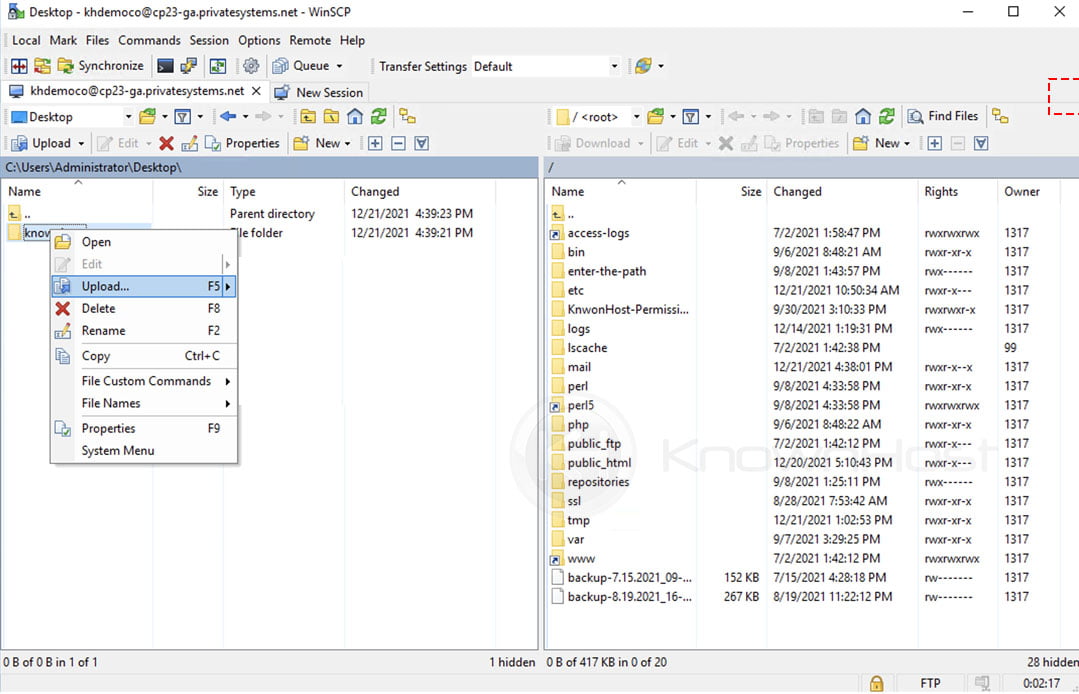Toggle the local panel filter funnel
Screen dimensions: 1079x694
click(x=181, y=114)
